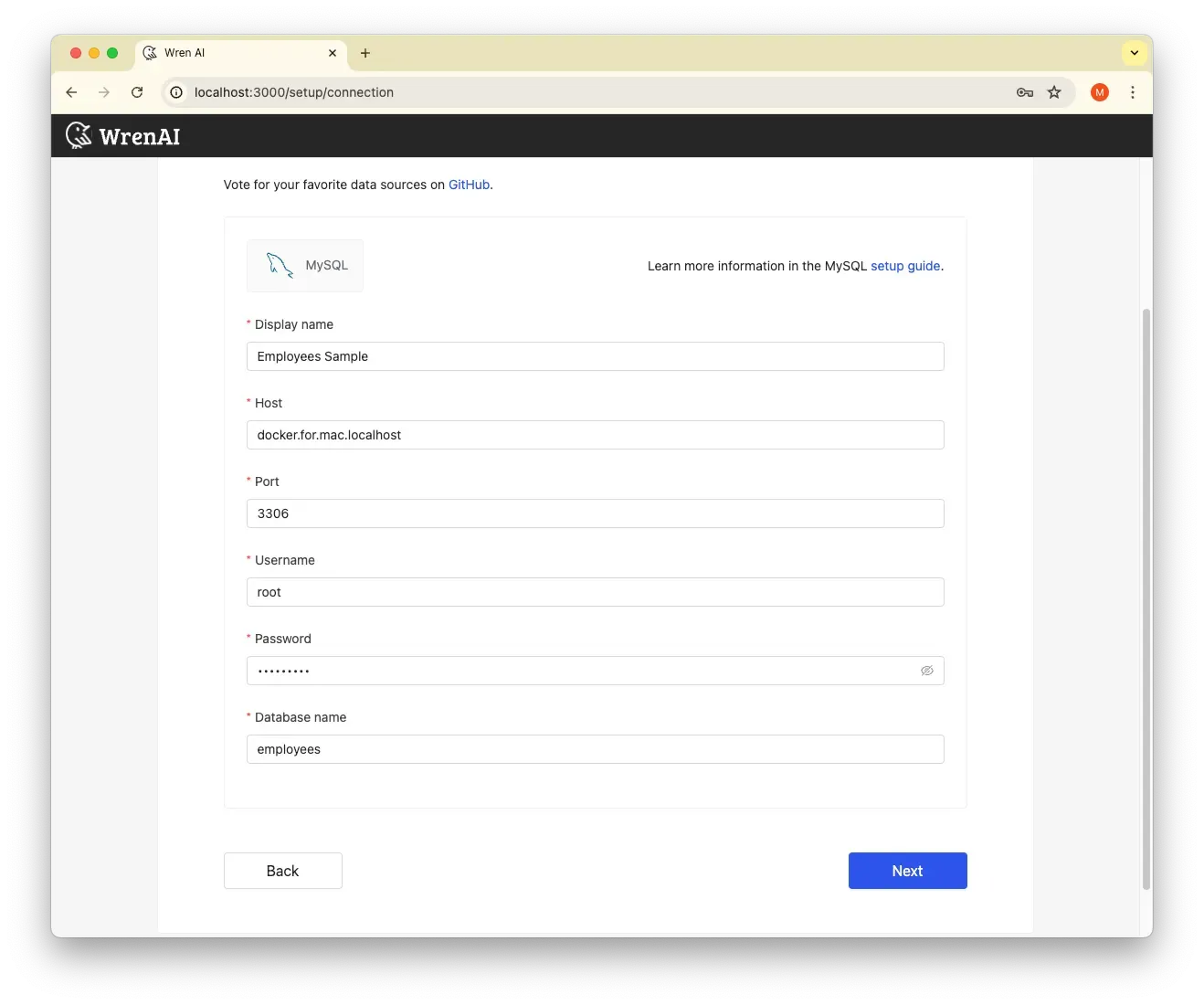Minimize the browser window with yellow button
1204x1005 pixels.
[94, 53]
